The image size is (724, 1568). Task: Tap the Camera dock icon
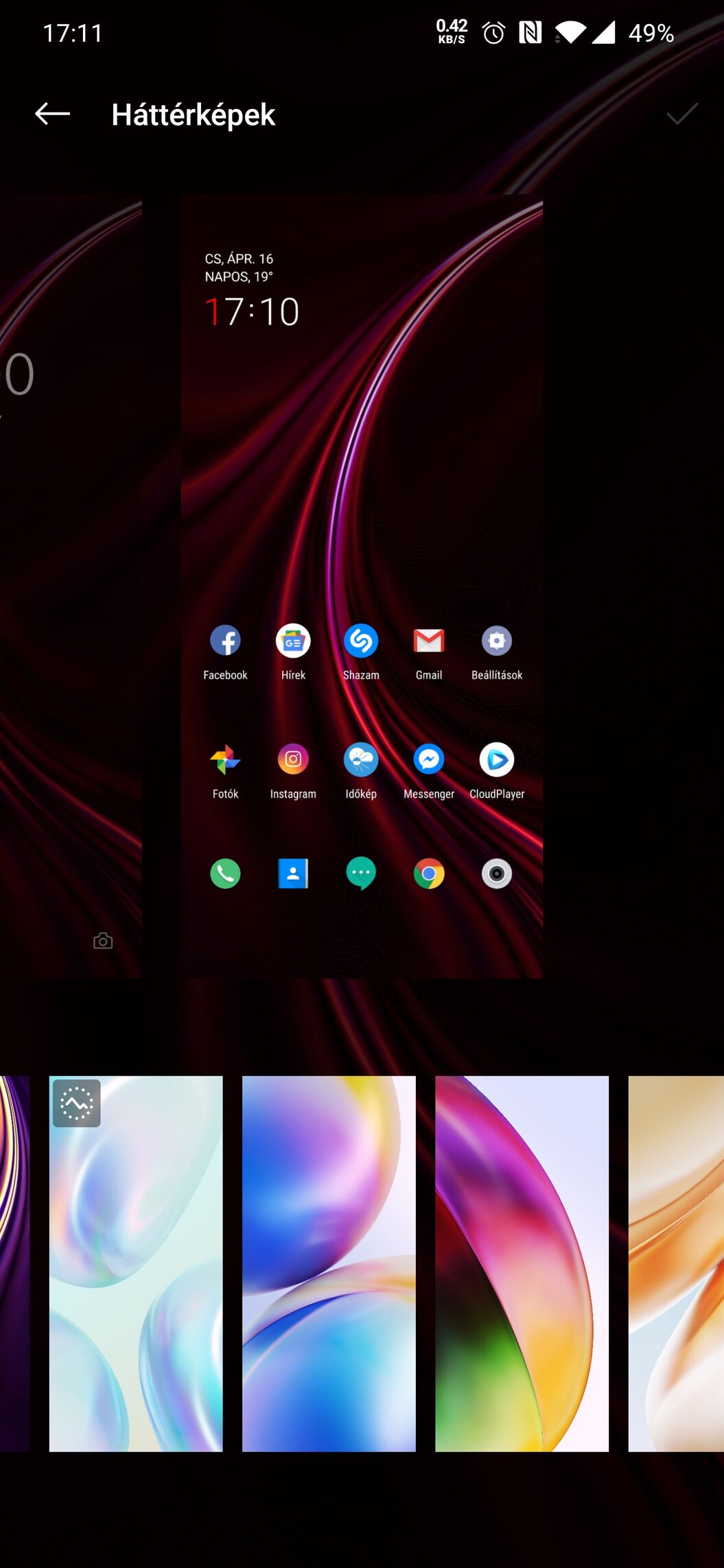click(x=497, y=874)
